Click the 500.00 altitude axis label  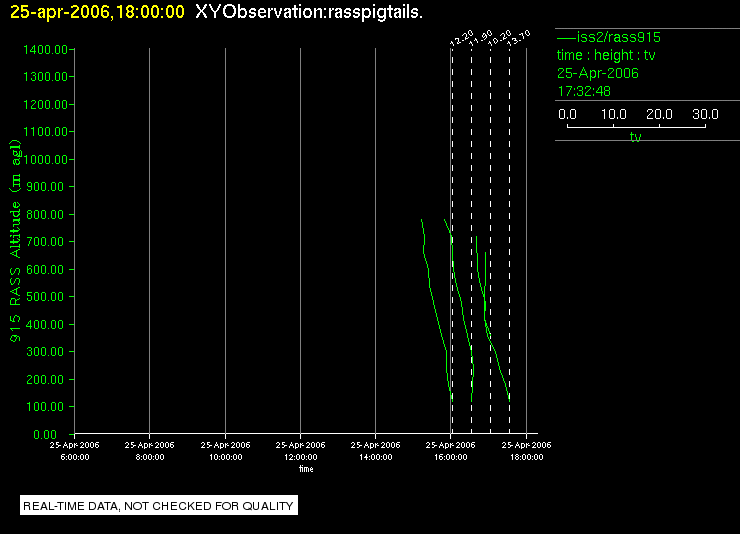coord(45,297)
